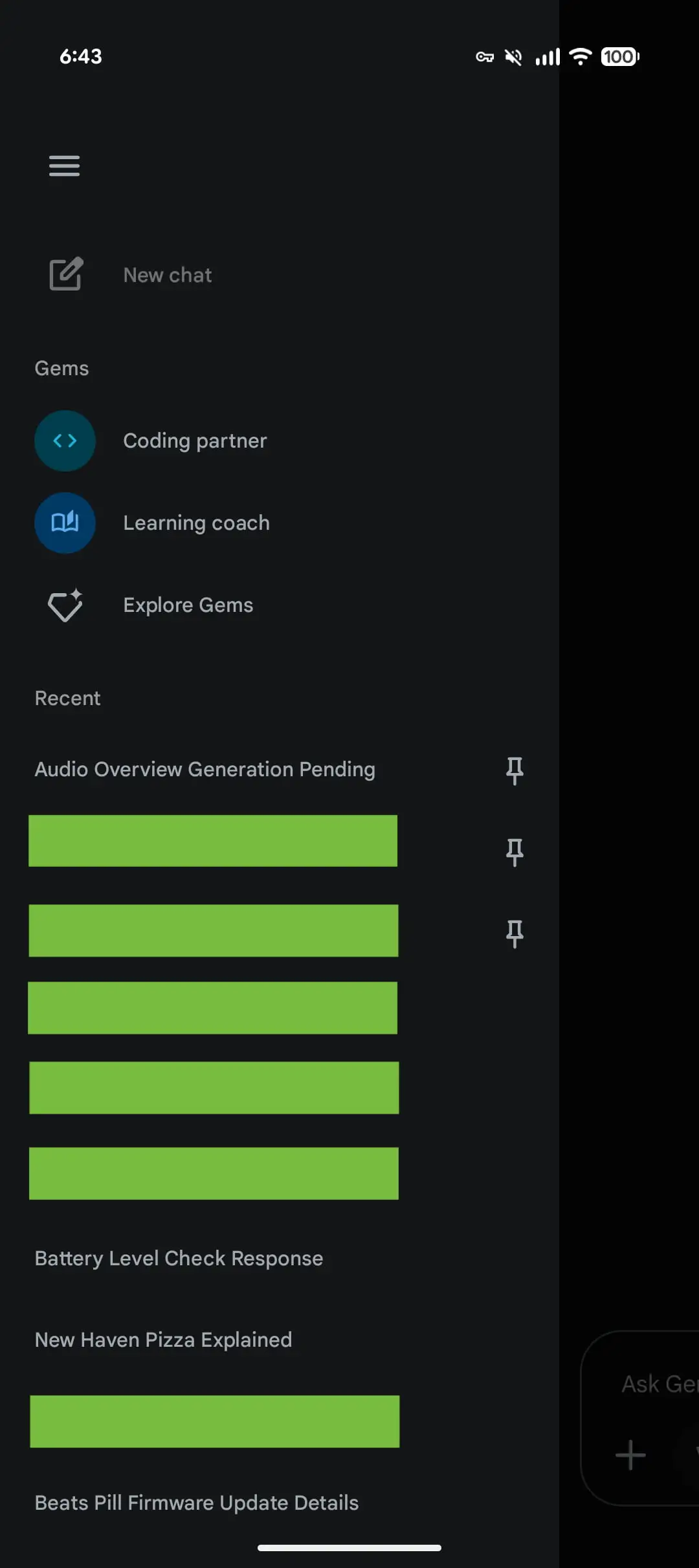The height and width of the screenshot is (1568, 699).
Task: Toggle pin for Audio Overview Generation Pending
Action: [x=515, y=770]
